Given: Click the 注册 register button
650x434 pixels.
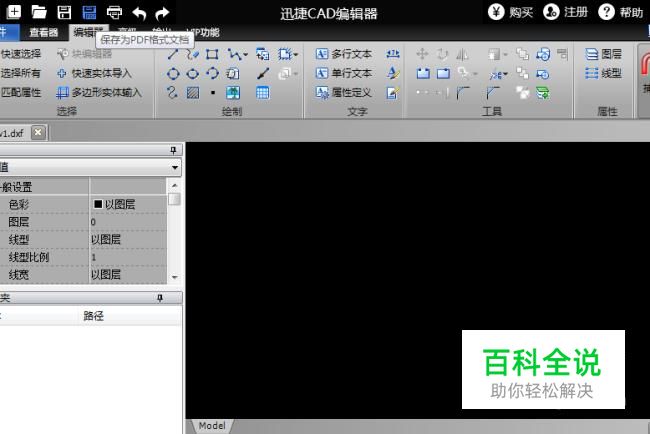Looking at the screenshot, I should click(566, 12).
